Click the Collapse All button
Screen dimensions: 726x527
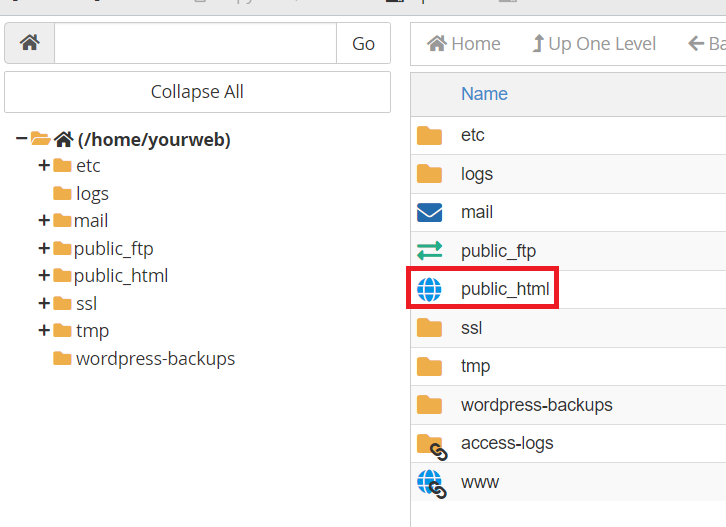pos(197,92)
